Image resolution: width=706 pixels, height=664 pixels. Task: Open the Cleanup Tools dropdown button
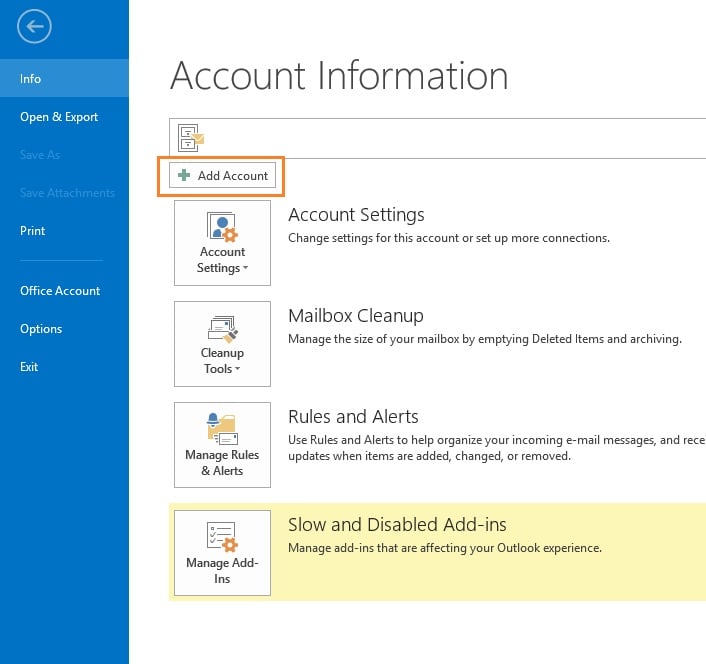pos(222,344)
